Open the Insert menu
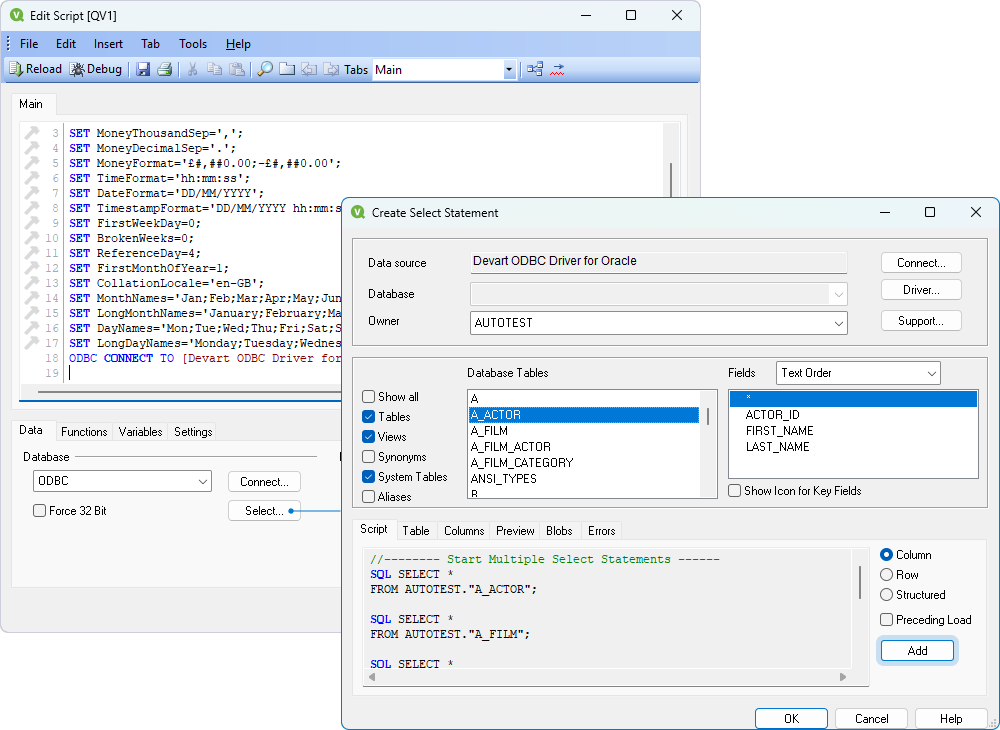The image size is (1000, 730). pos(108,44)
